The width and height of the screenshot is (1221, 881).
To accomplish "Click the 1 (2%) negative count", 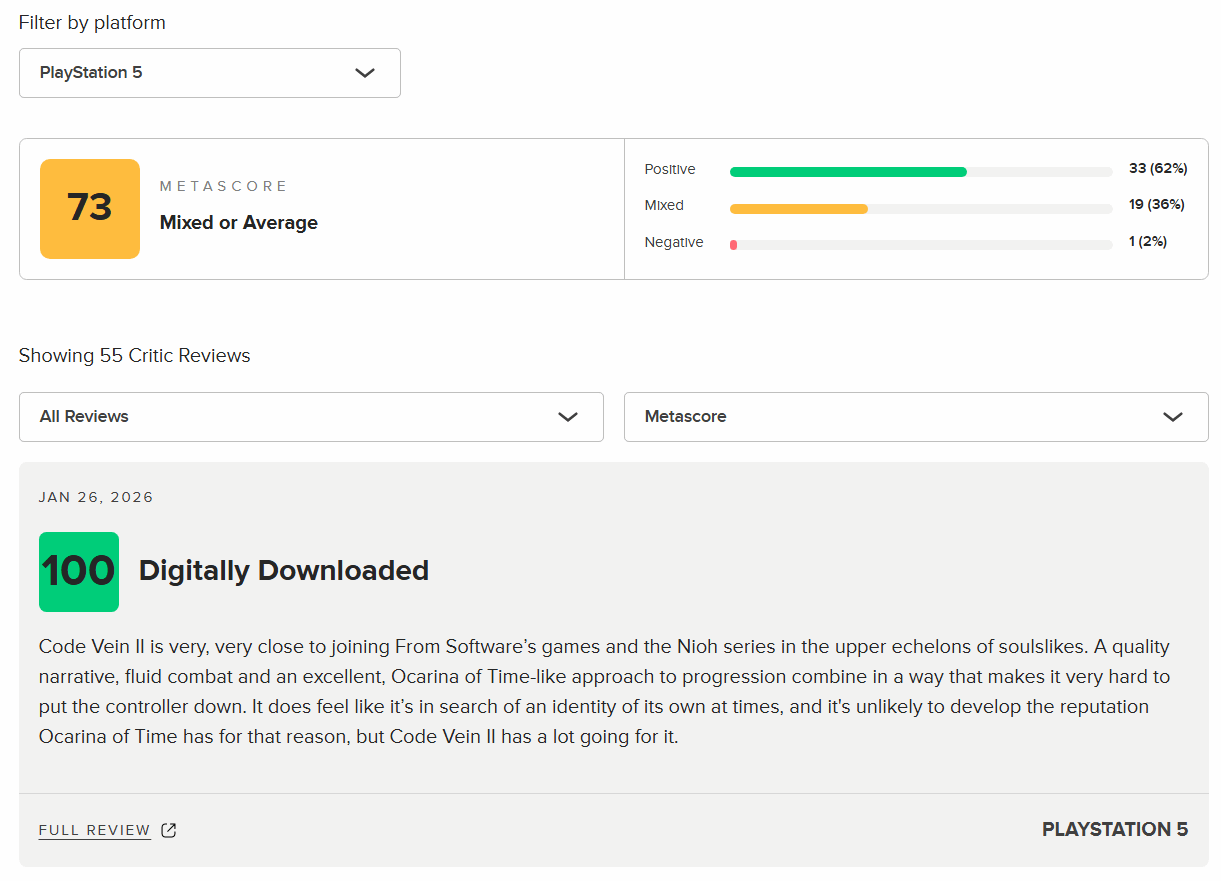I will pyautogui.click(x=1147, y=242).
